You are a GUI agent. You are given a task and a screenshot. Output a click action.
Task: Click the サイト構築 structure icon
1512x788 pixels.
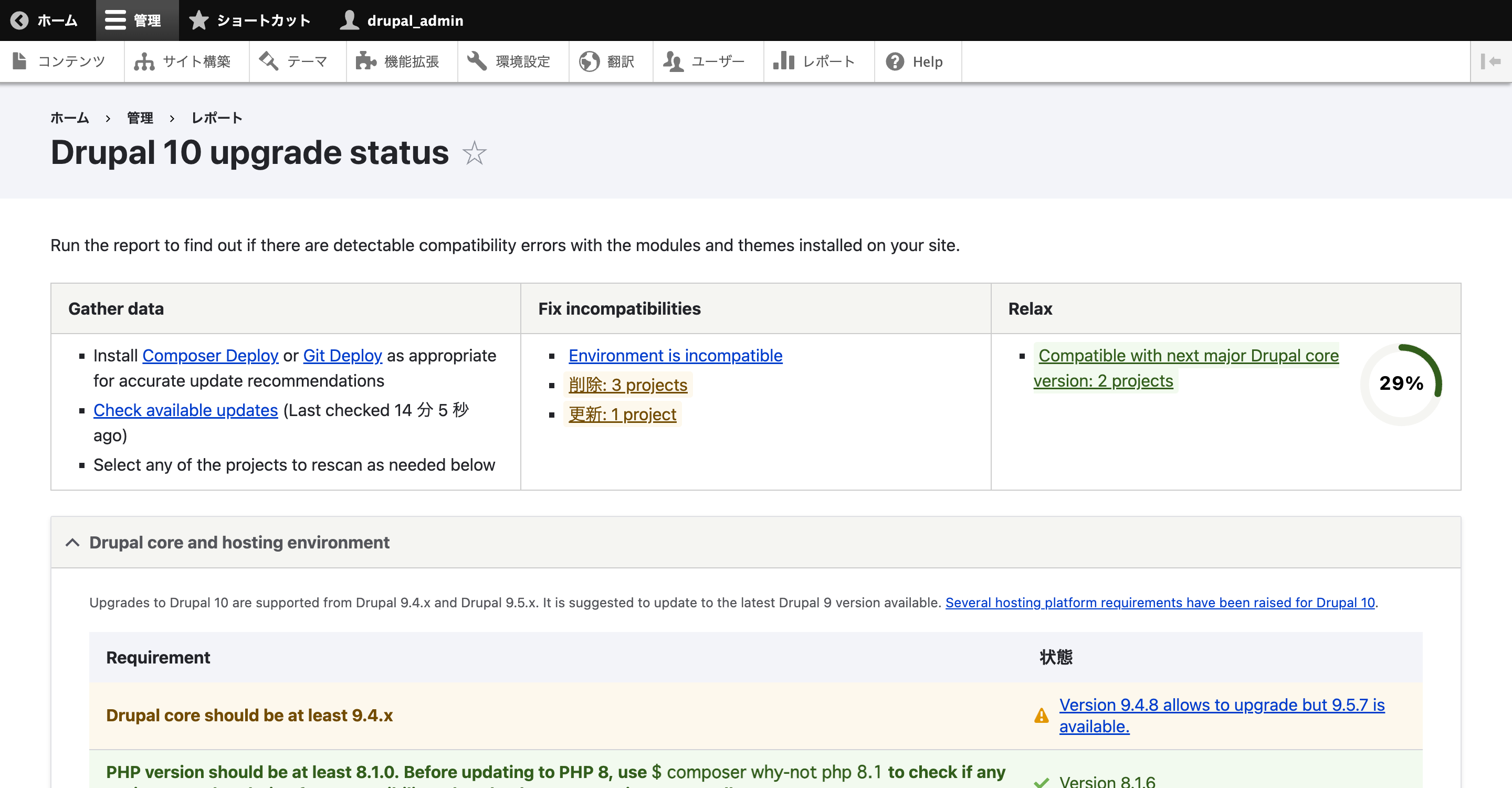coord(144,61)
